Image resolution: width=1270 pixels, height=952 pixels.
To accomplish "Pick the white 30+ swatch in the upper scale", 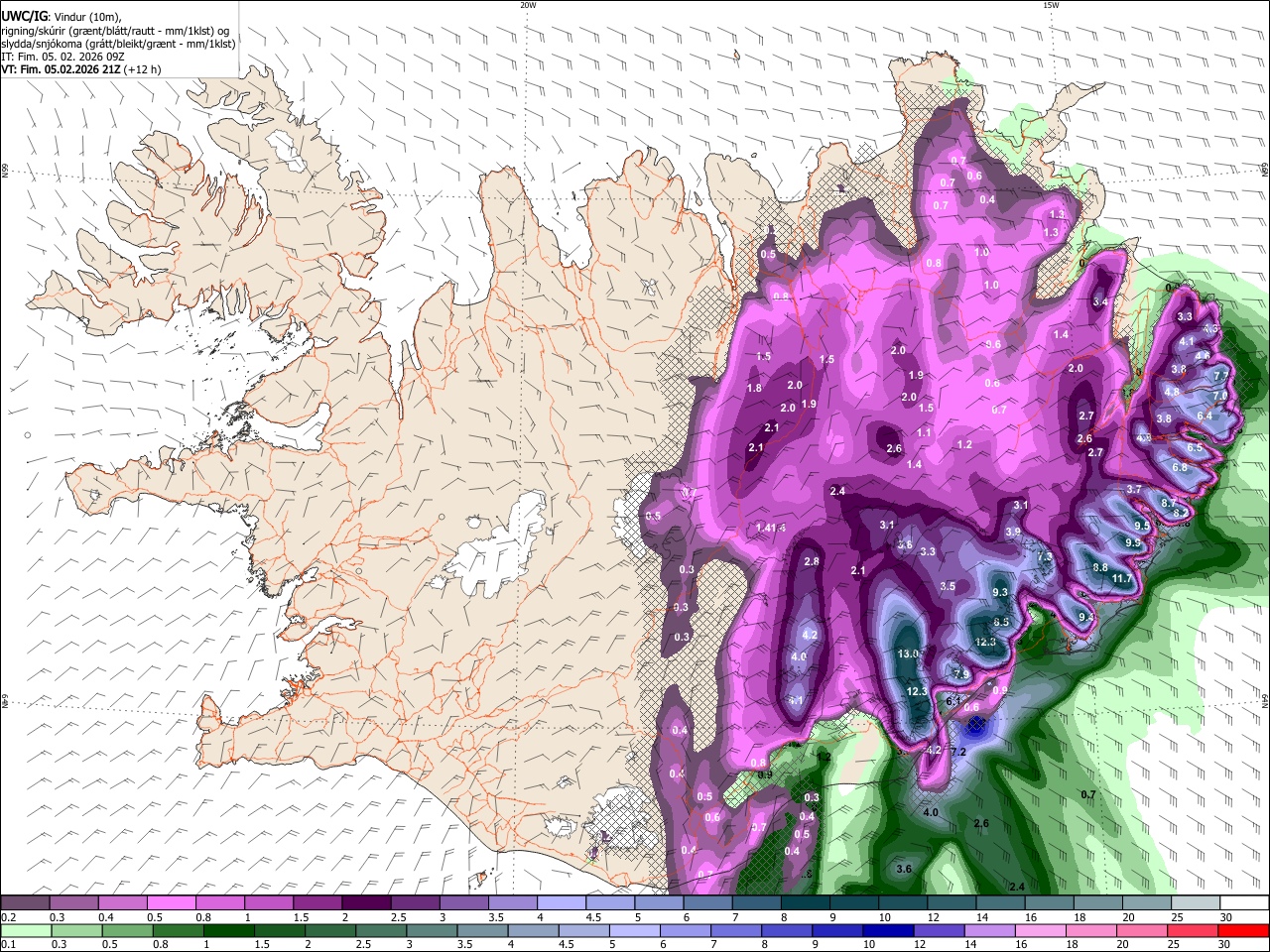I will pos(1244,902).
